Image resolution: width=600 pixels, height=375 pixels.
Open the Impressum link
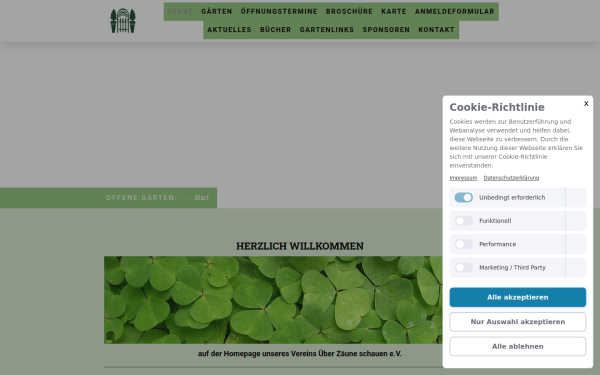[463, 178]
